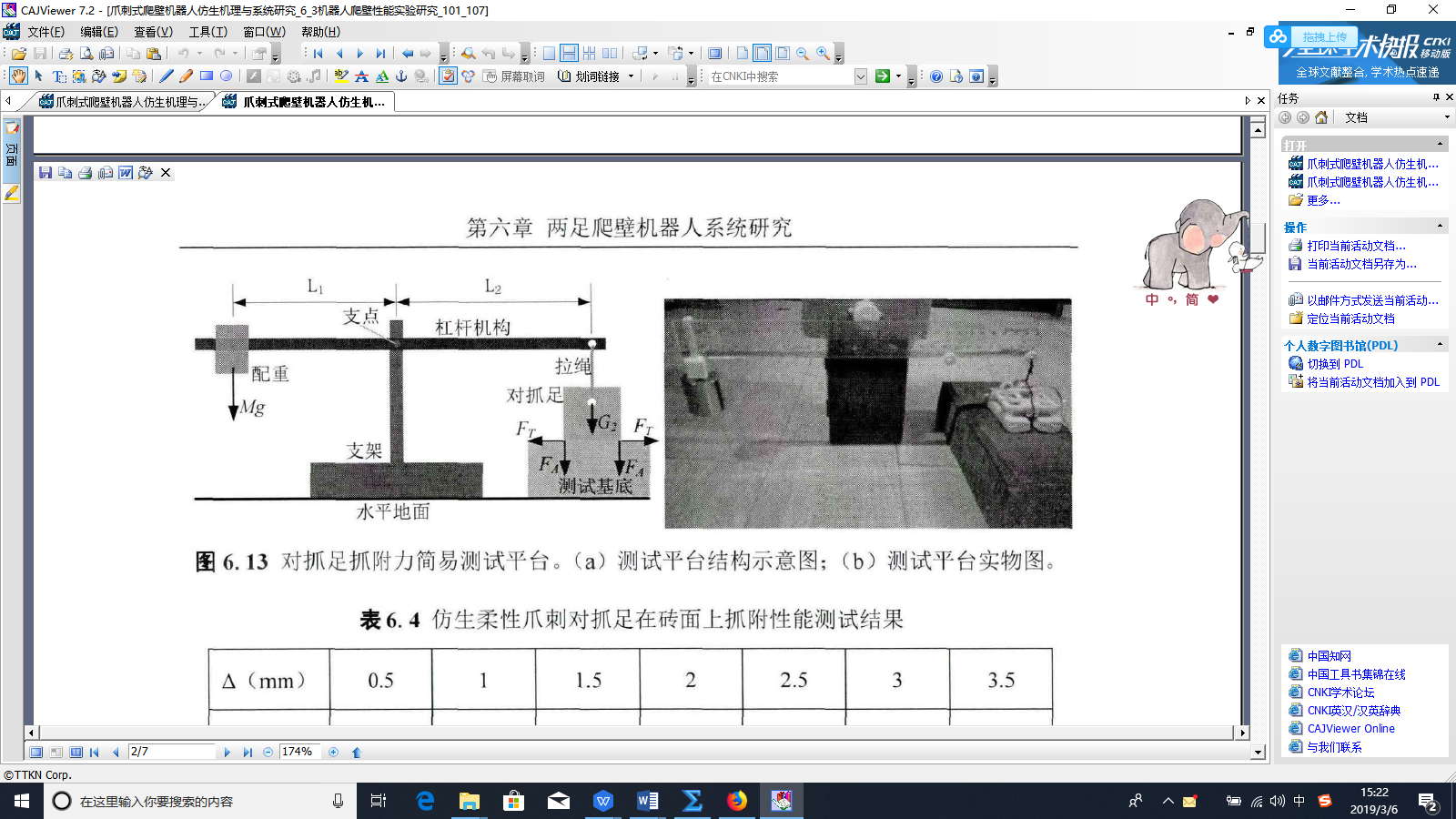
Task: Go to first page using the top toolbar
Action: (318, 54)
